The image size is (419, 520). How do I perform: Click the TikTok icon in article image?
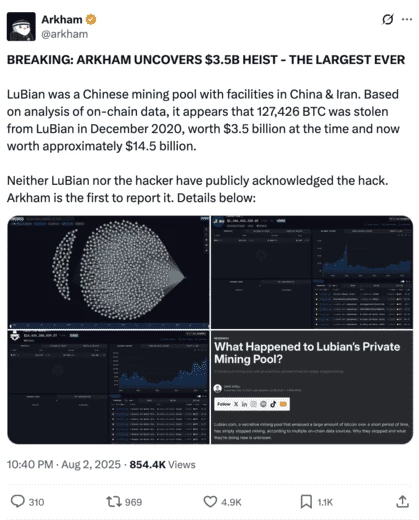[x=273, y=404]
